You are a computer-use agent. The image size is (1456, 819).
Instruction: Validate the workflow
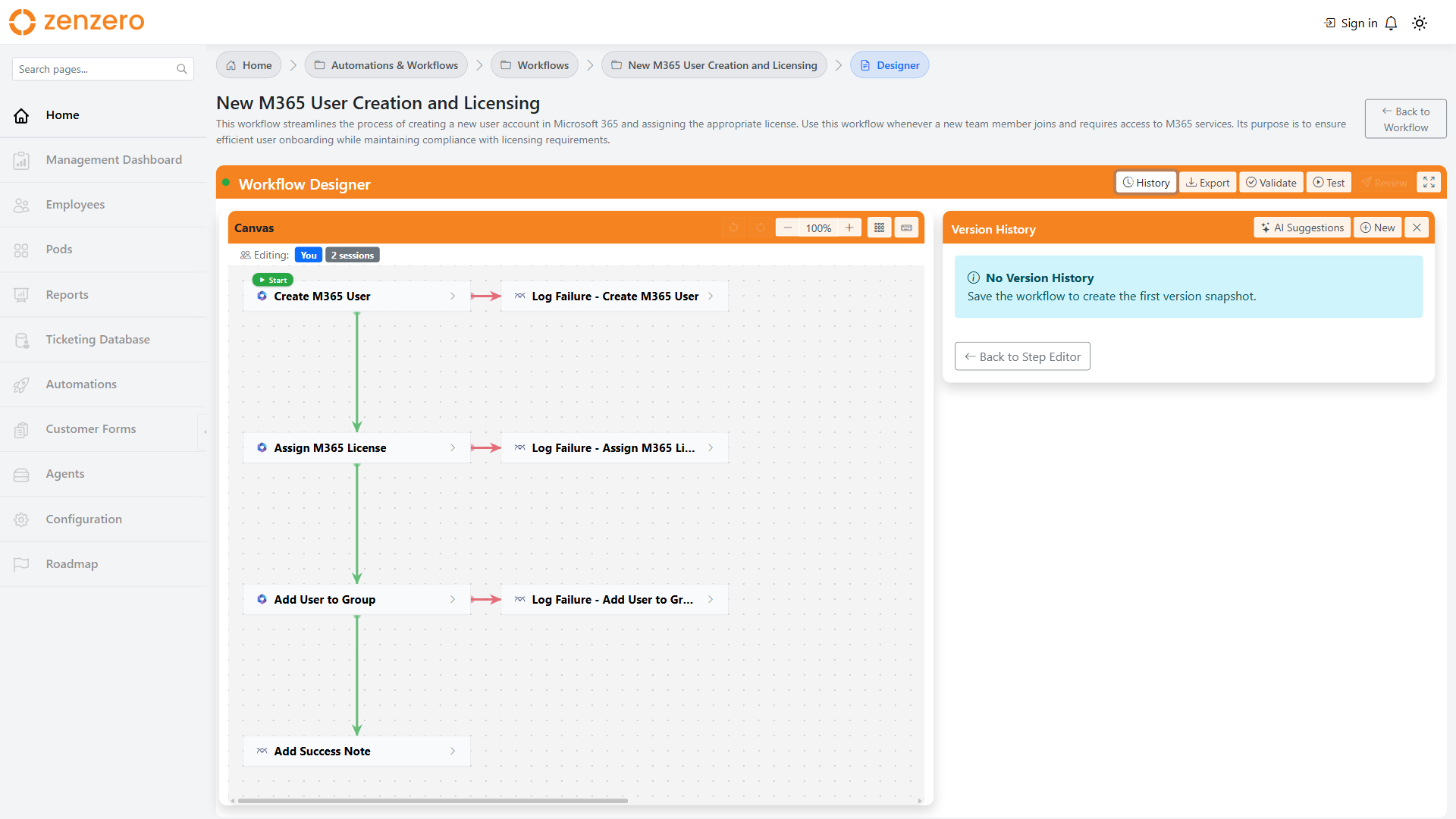coord(1271,183)
